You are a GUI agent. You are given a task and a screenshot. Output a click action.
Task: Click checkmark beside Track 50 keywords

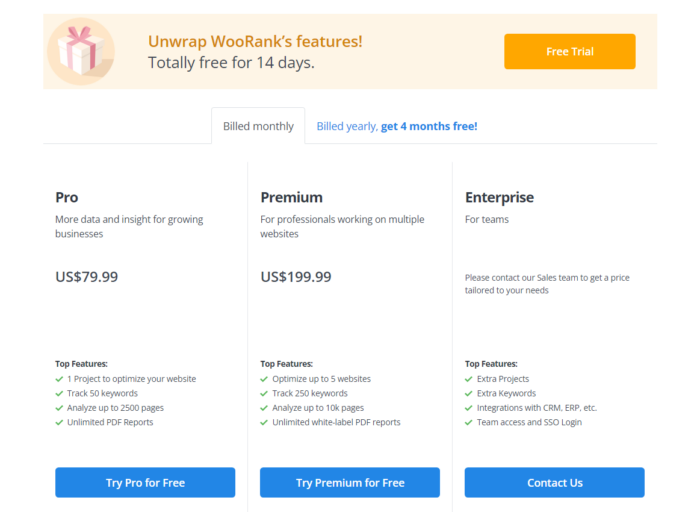click(59, 394)
